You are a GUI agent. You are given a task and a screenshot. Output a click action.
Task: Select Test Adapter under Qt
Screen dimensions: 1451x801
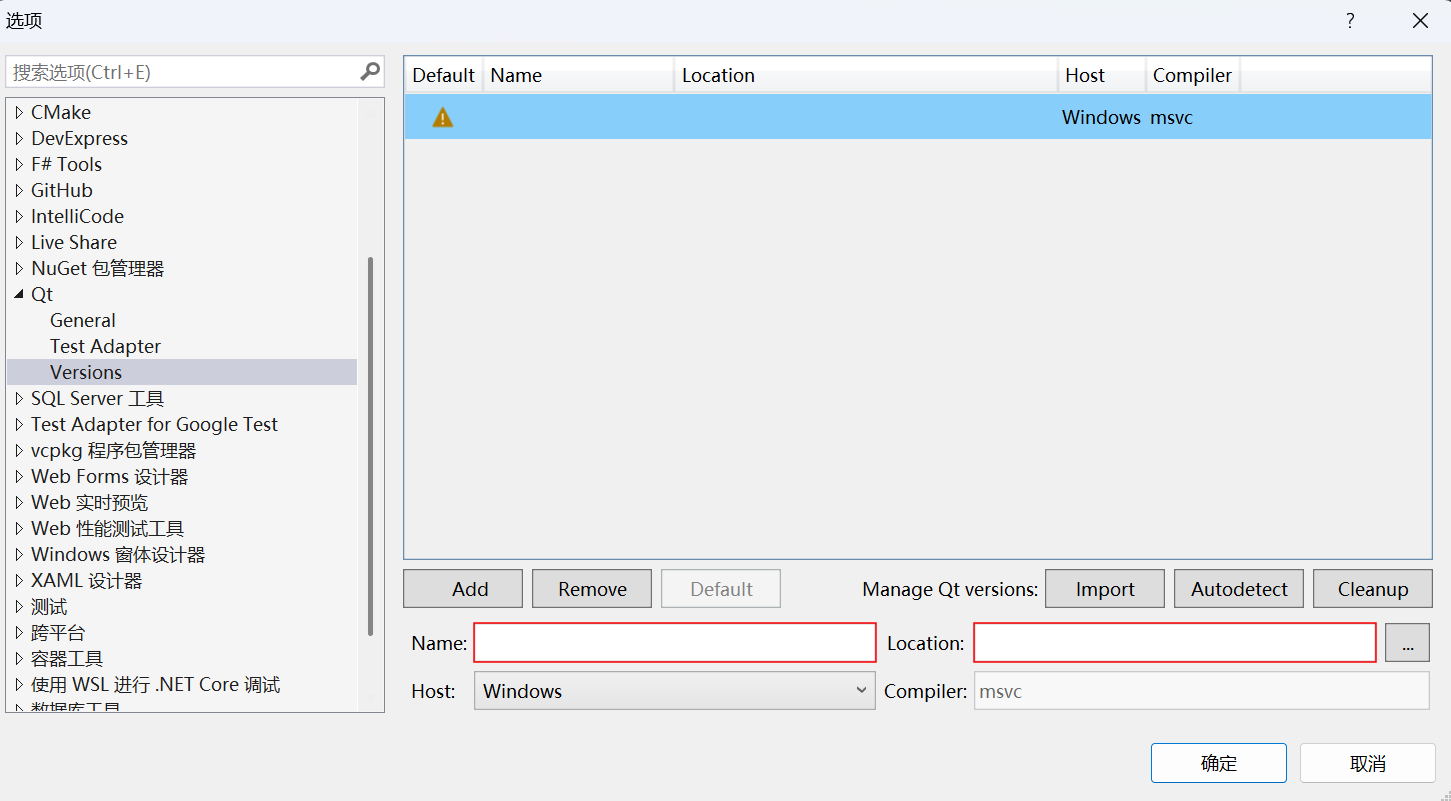point(105,346)
